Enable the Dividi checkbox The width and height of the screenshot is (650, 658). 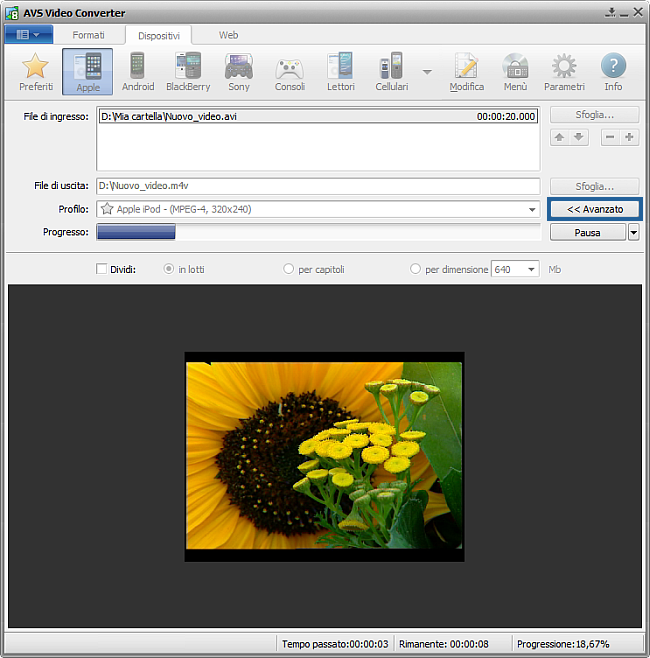tap(101, 269)
